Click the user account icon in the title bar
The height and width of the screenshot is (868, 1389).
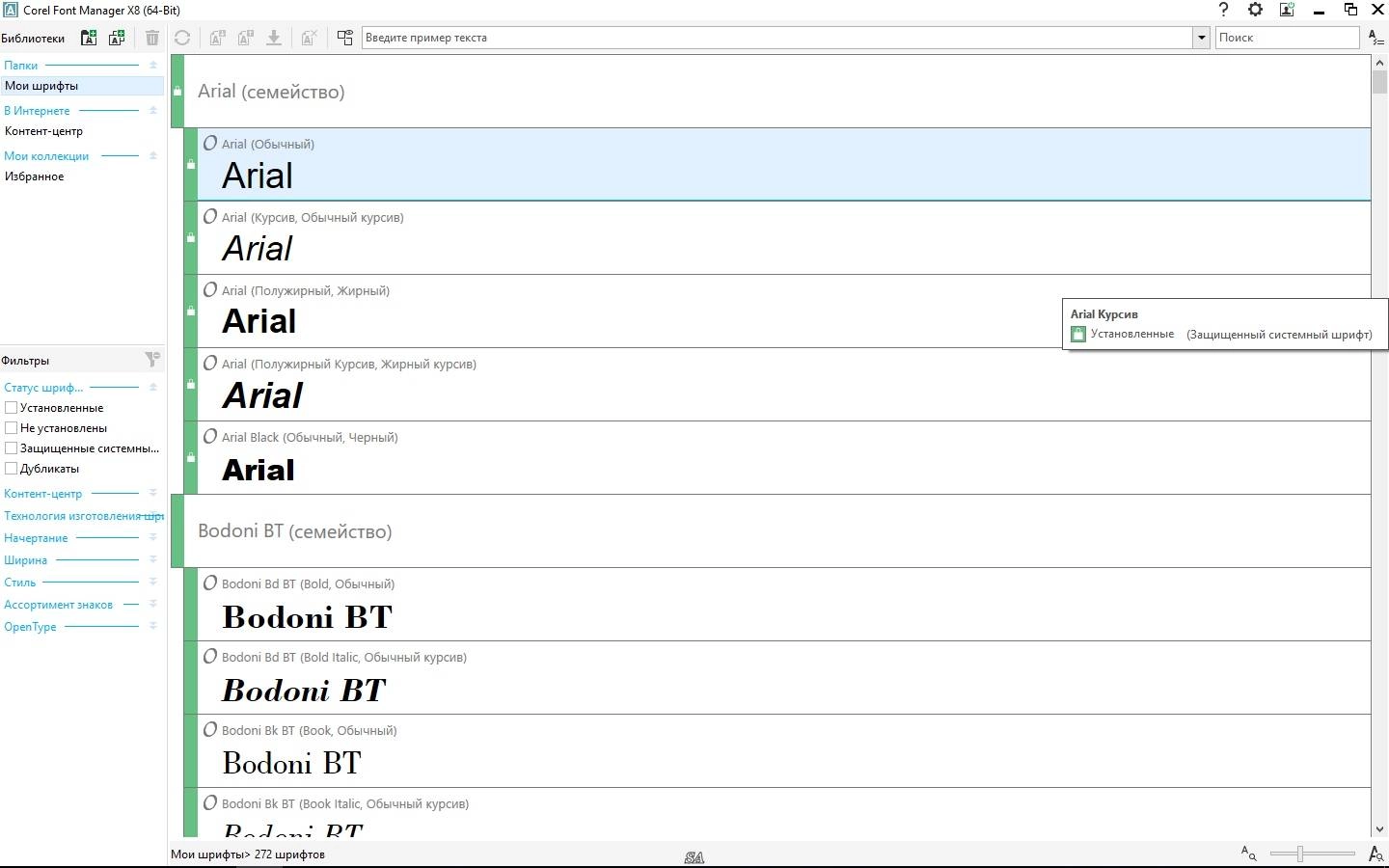tap(1287, 10)
